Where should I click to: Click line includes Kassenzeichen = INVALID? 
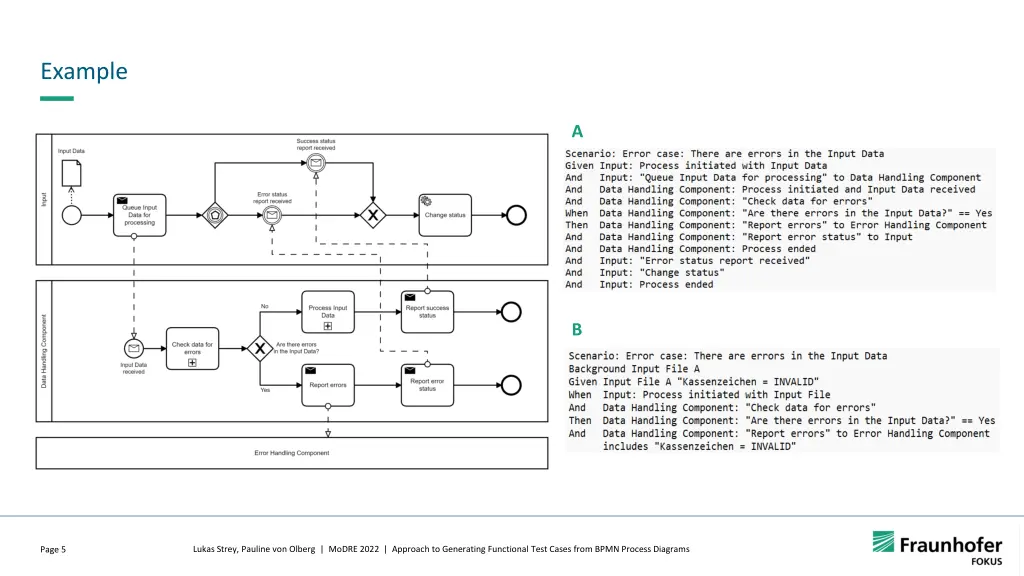(699, 447)
